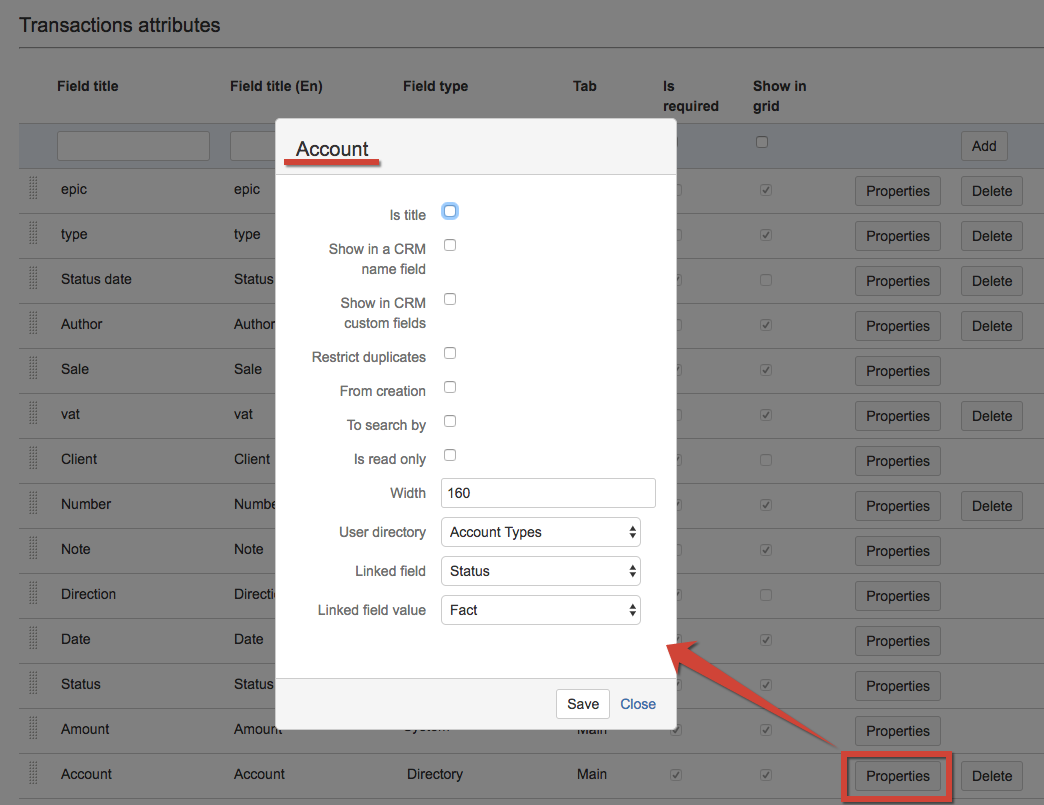
Task: Click drag handle of Status date row
Action: pos(33,279)
